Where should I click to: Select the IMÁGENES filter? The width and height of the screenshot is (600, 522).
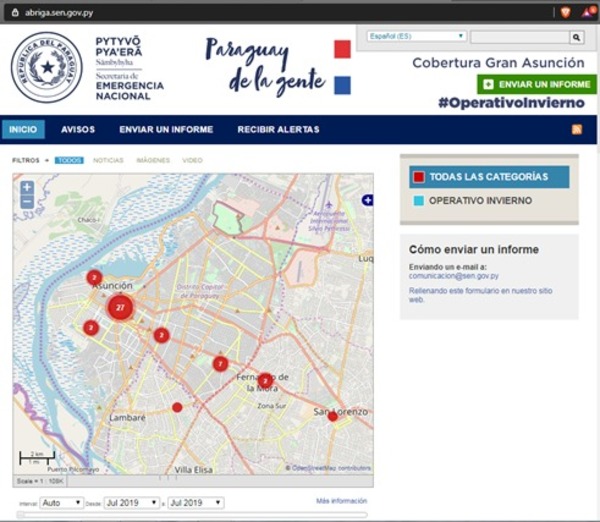point(153,160)
